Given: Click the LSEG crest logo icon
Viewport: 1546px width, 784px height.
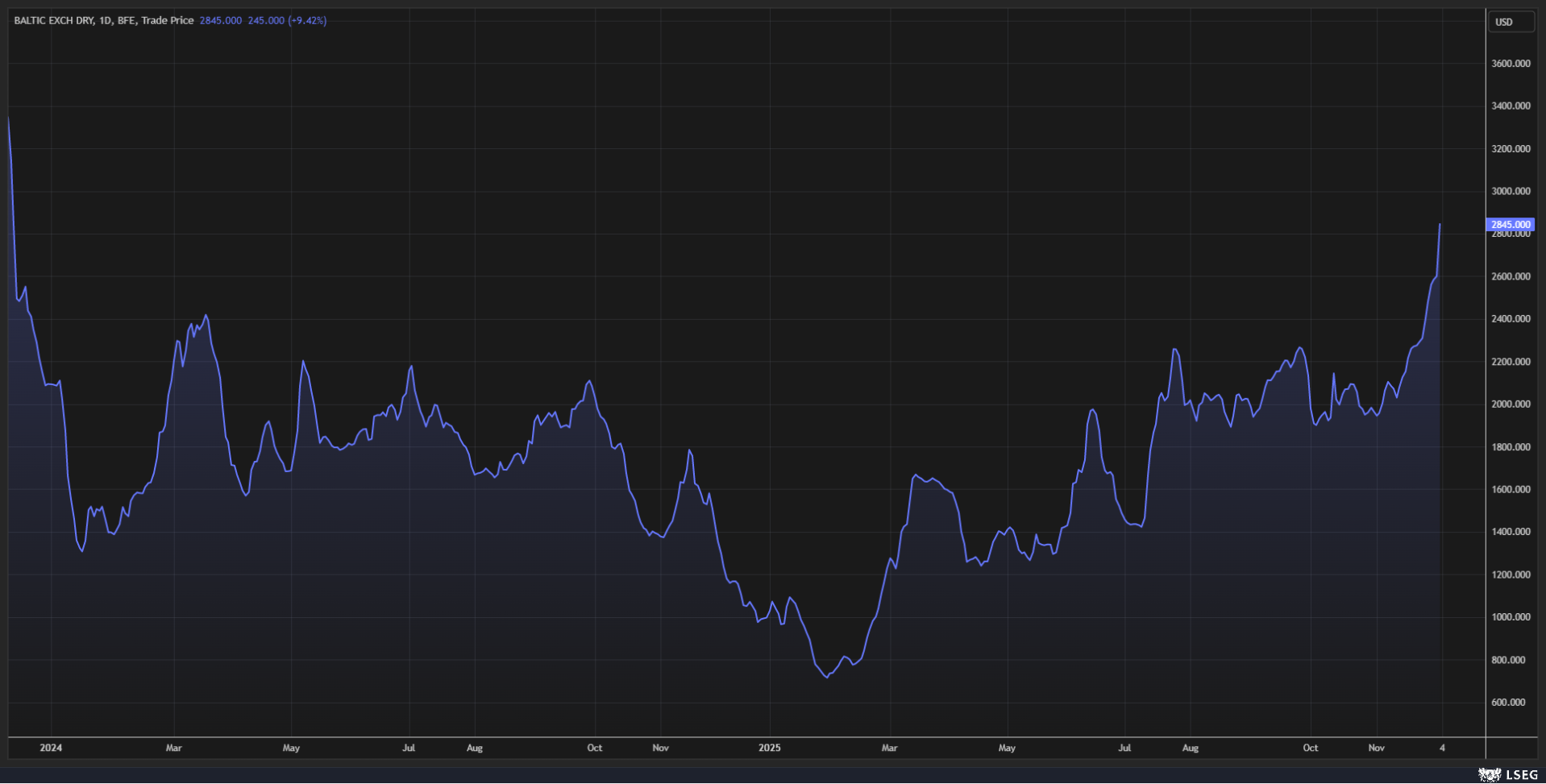Looking at the screenshot, I should [x=1489, y=774].
